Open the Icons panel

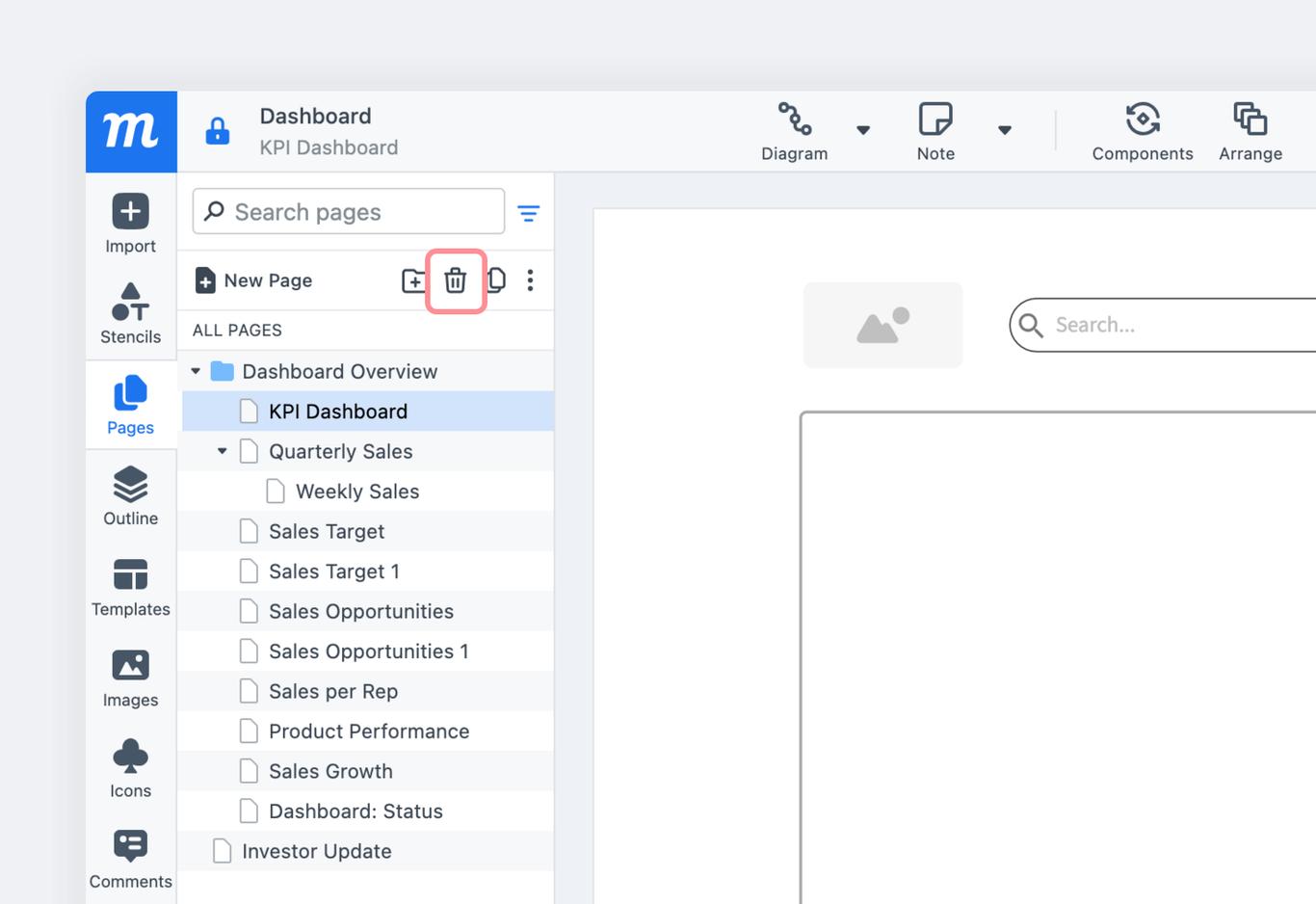pyautogui.click(x=131, y=768)
